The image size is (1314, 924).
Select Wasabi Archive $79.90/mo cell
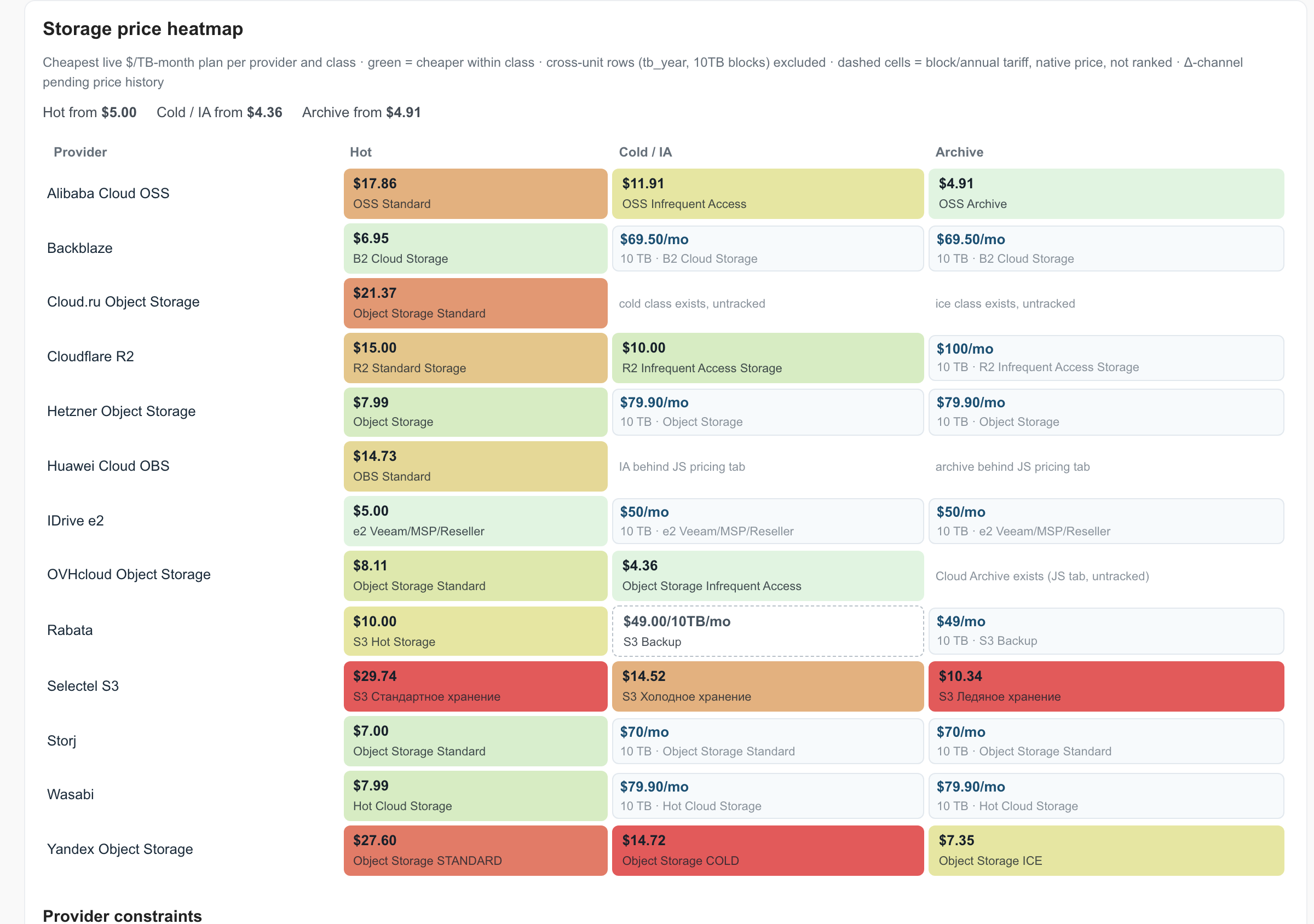[1106, 796]
